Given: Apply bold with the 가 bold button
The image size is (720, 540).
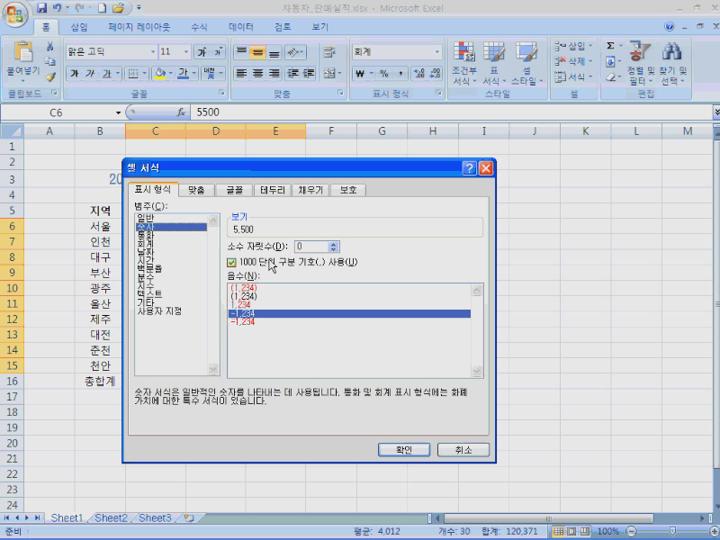Looking at the screenshot, I should click(x=74, y=73).
